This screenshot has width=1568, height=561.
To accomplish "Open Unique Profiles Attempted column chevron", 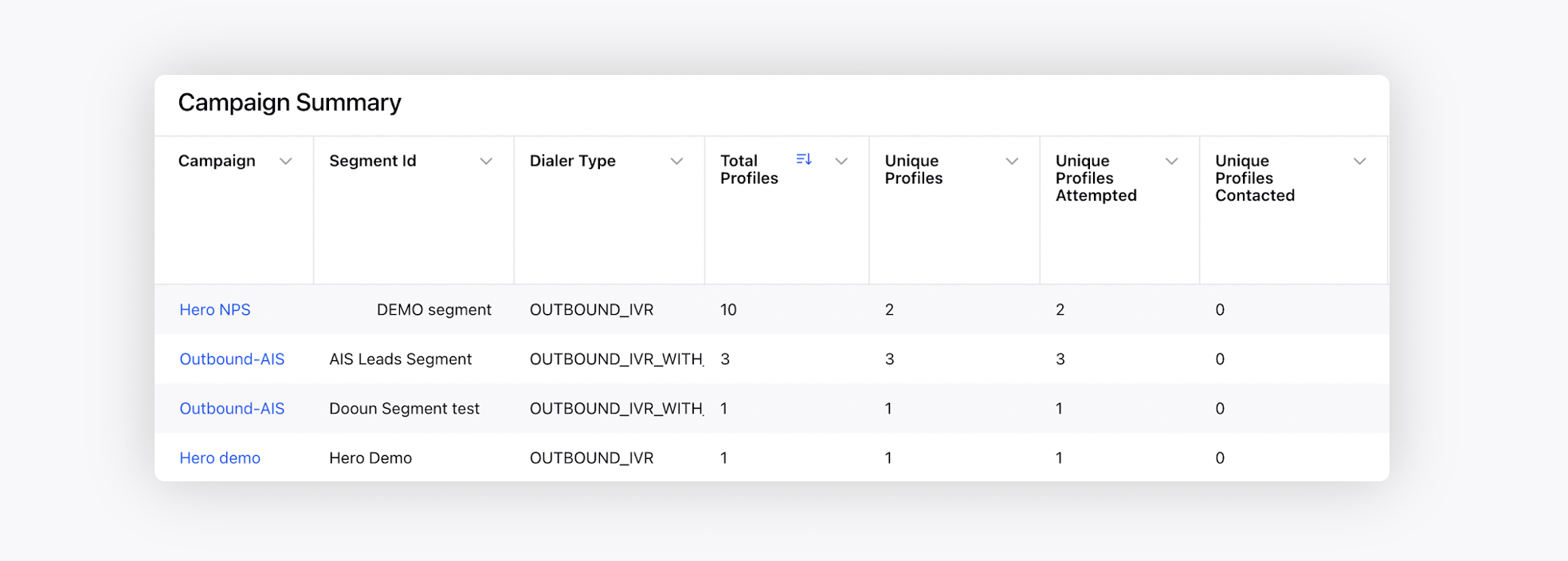I will 1171,161.
